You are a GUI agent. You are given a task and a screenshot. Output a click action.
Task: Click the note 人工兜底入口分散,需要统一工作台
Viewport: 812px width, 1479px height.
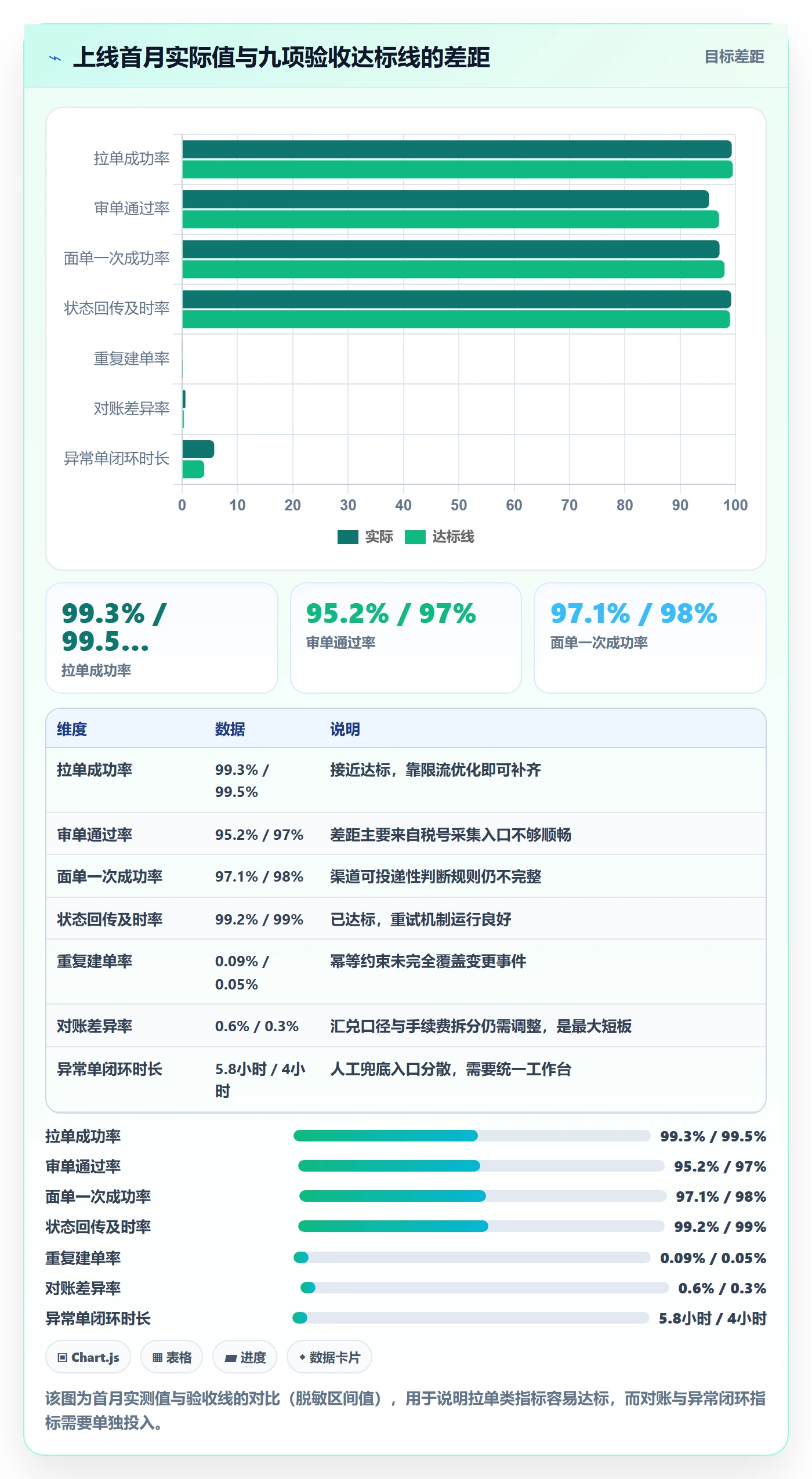[451, 1069]
